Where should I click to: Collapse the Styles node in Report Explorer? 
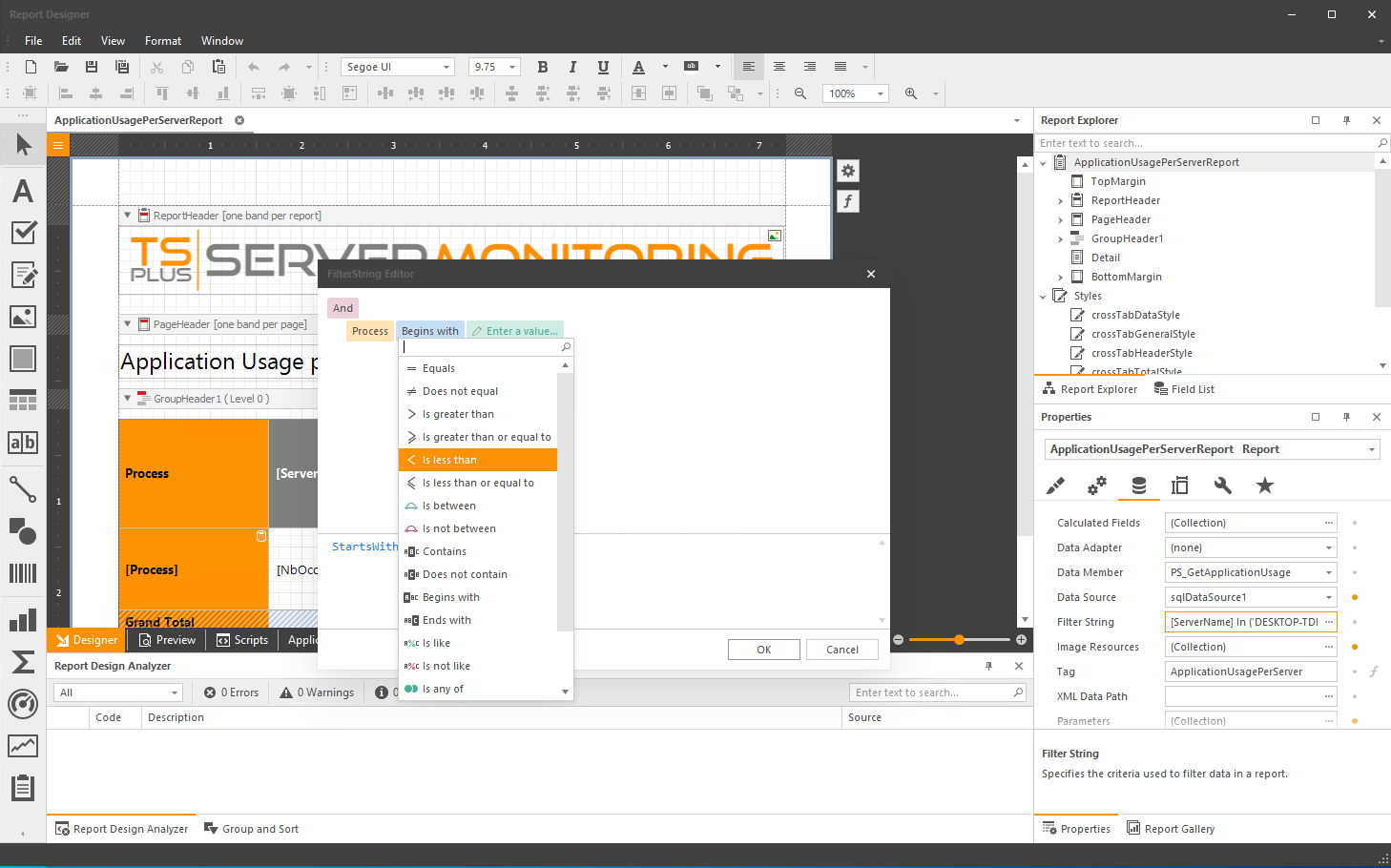[x=1042, y=295]
